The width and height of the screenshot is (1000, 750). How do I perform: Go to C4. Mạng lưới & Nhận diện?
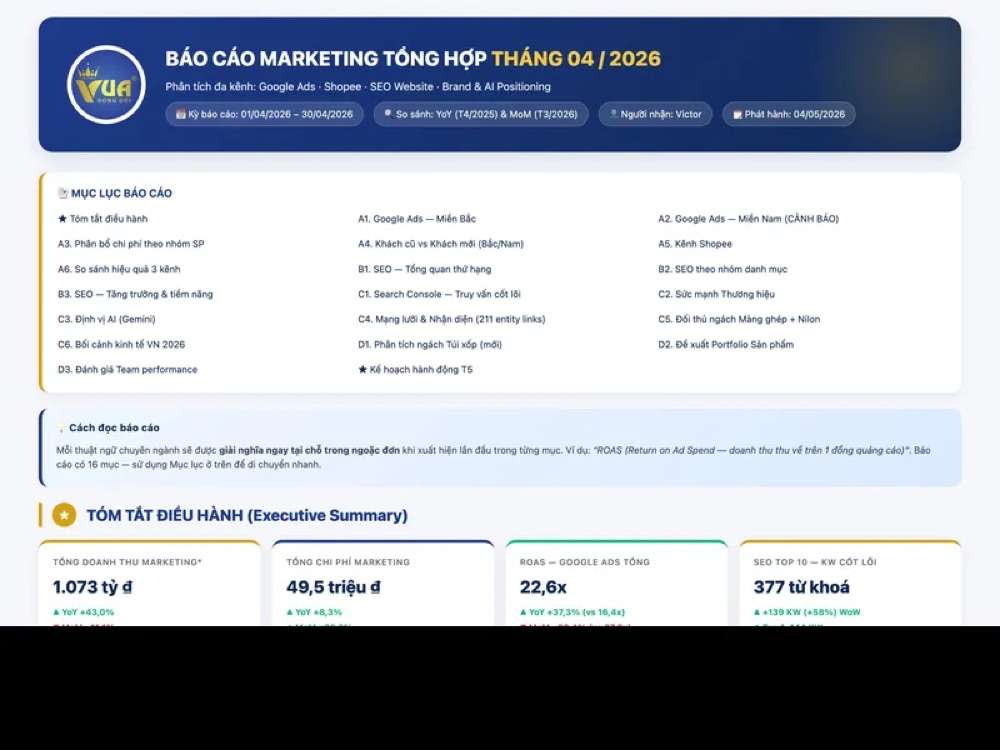[x=452, y=319]
